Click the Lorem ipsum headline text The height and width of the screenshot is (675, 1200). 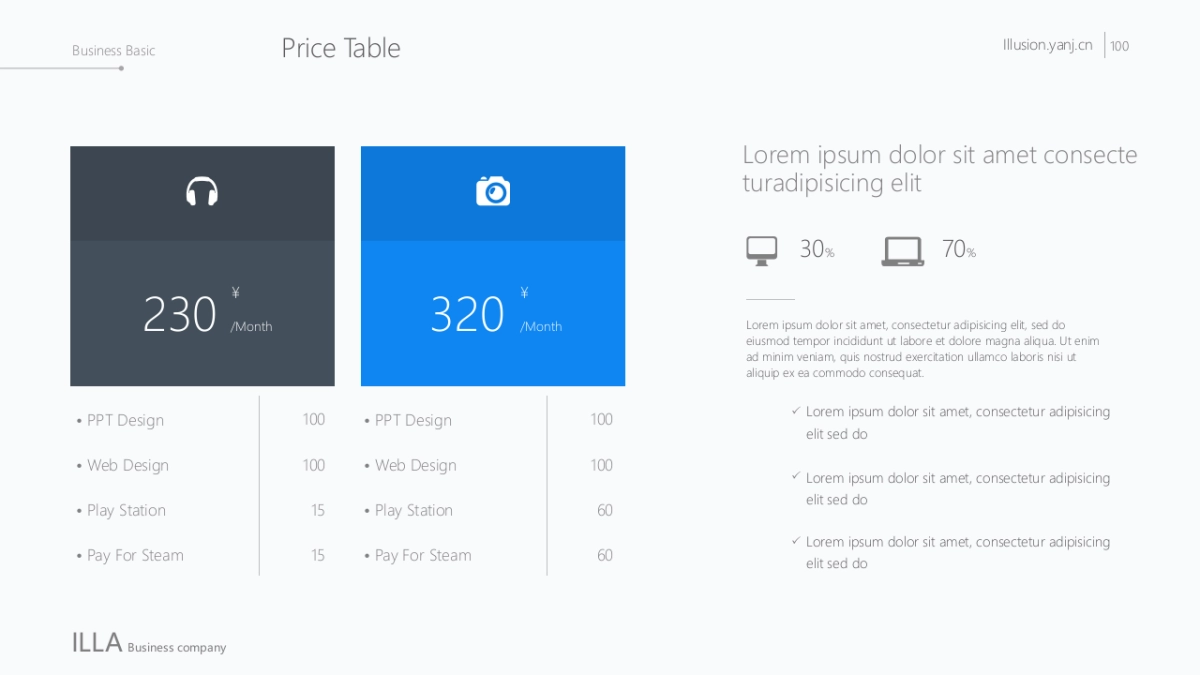[939, 168]
